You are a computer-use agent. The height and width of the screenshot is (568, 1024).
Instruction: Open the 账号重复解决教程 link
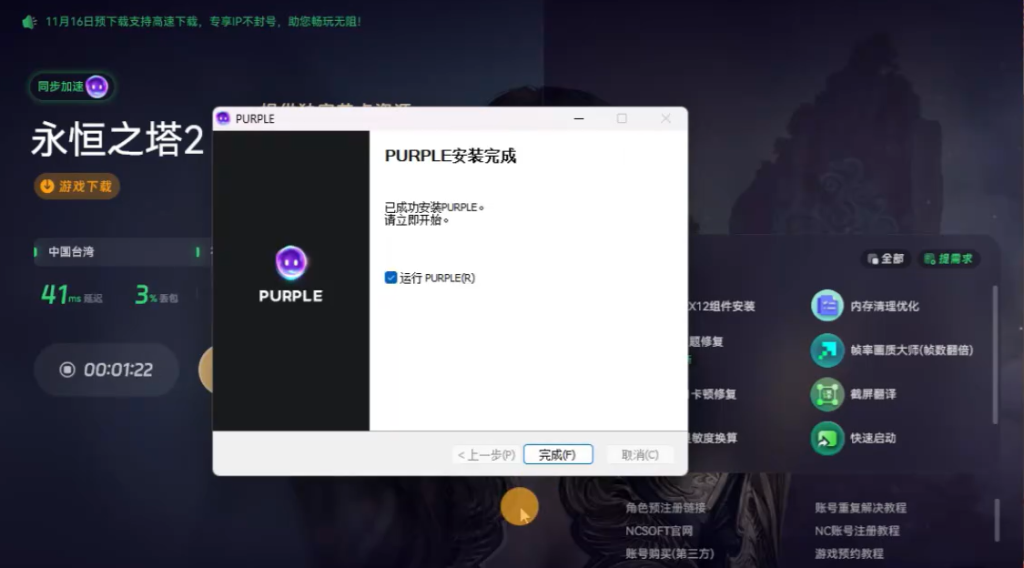pos(860,508)
